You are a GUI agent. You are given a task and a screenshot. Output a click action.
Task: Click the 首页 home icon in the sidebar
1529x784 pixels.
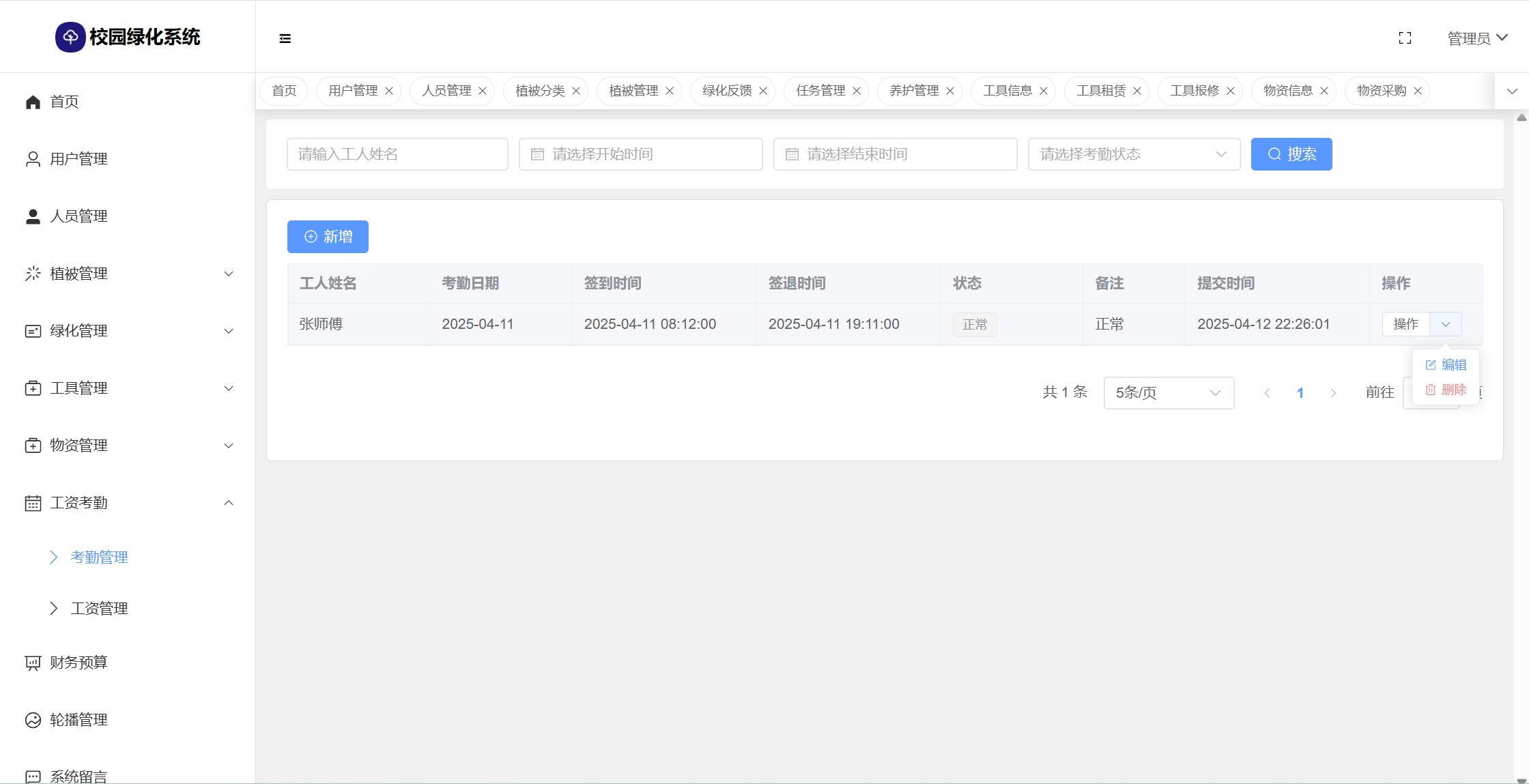pyautogui.click(x=33, y=102)
